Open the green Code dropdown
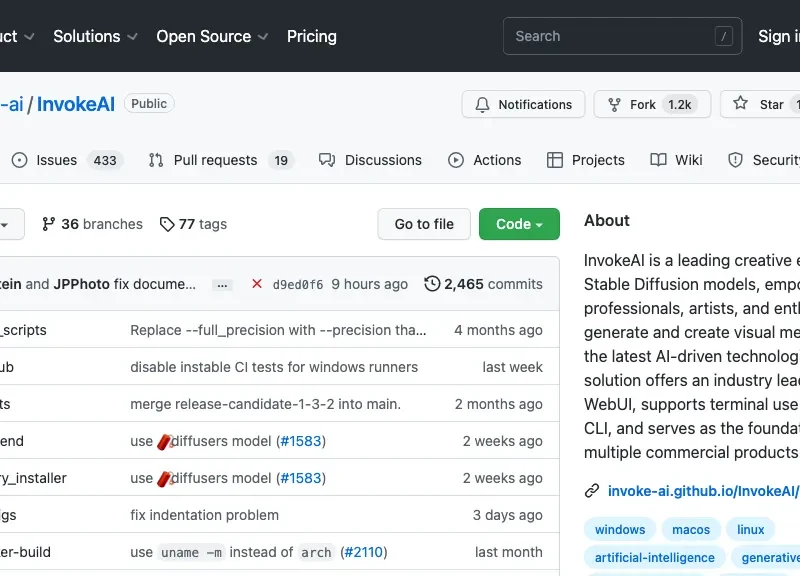 click(x=519, y=224)
